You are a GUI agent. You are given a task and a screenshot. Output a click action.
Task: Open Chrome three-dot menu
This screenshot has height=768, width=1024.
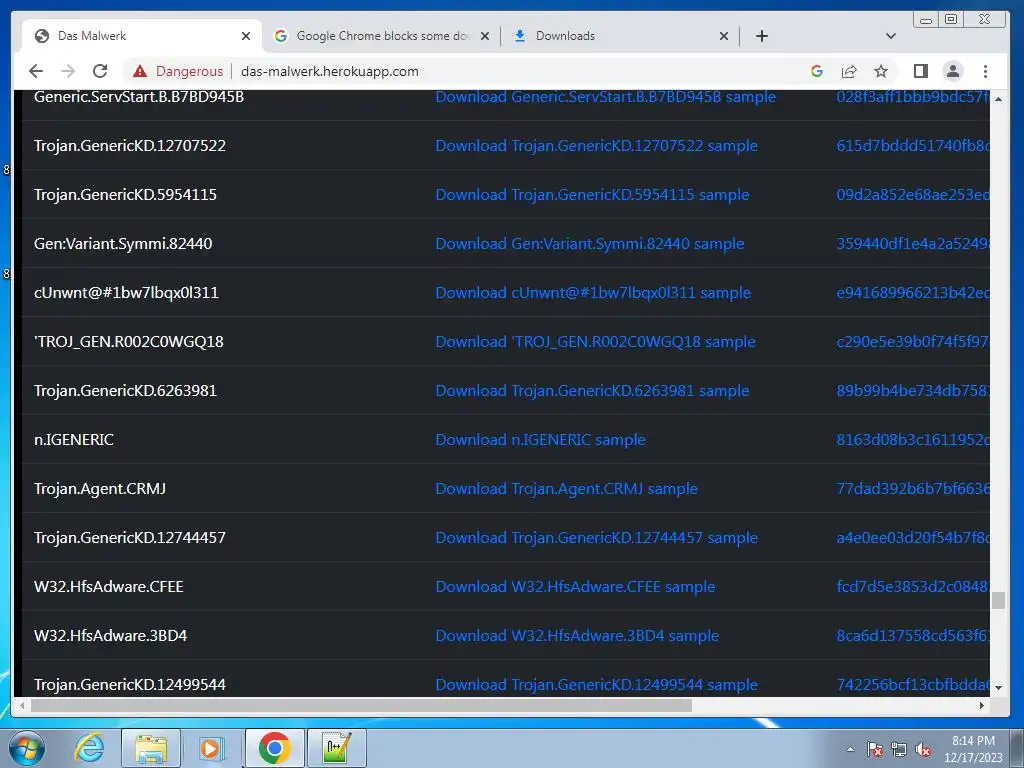click(x=985, y=71)
